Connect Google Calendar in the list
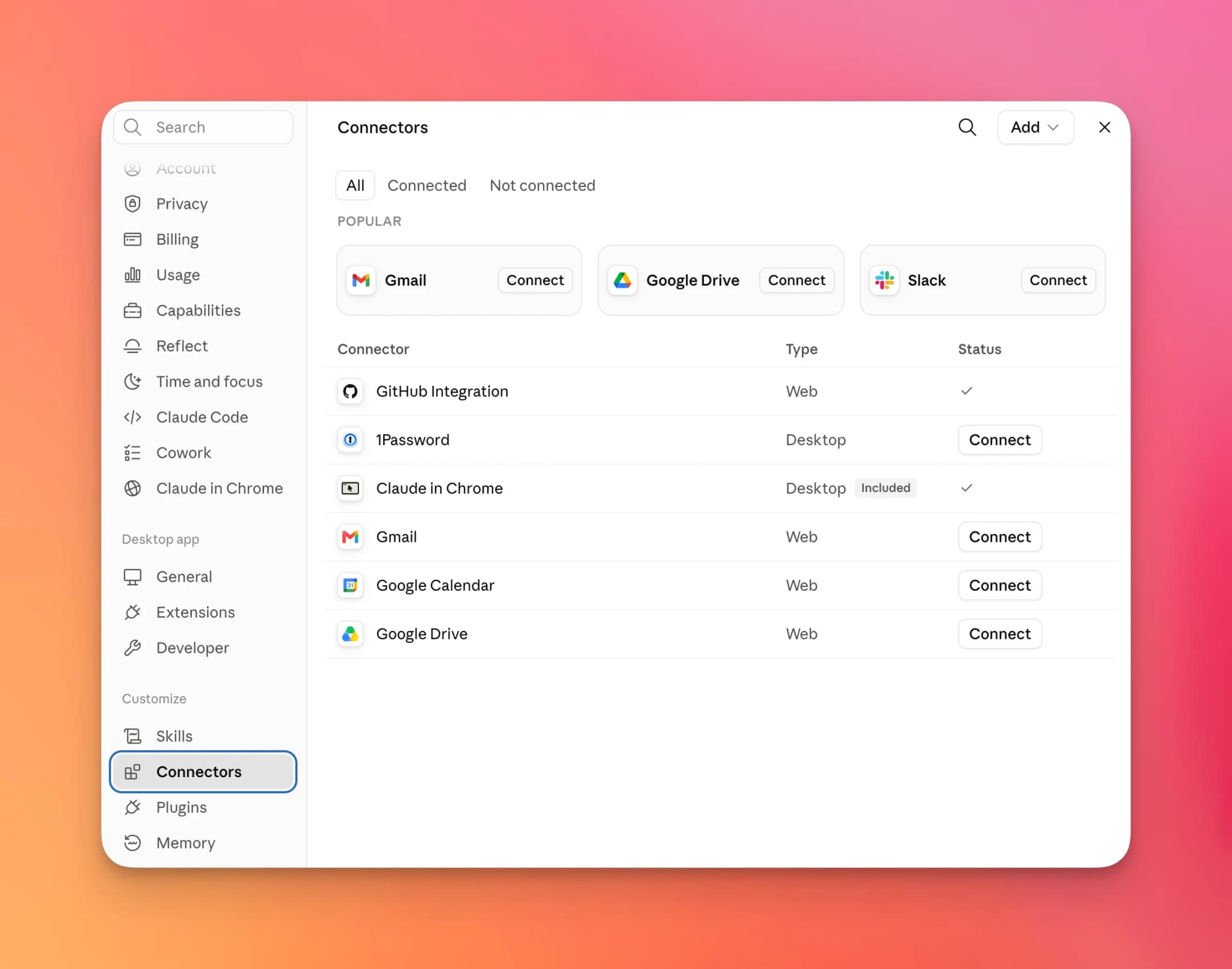Image resolution: width=1232 pixels, height=969 pixels. pyautogui.click(x=999, y=585)
